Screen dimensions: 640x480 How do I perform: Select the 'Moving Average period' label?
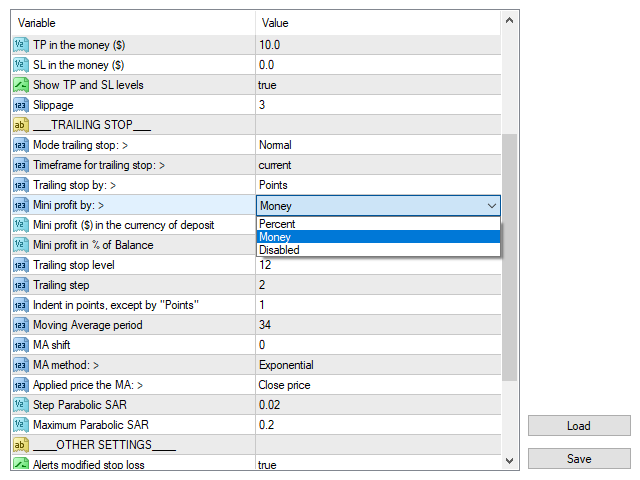point(88,325)
